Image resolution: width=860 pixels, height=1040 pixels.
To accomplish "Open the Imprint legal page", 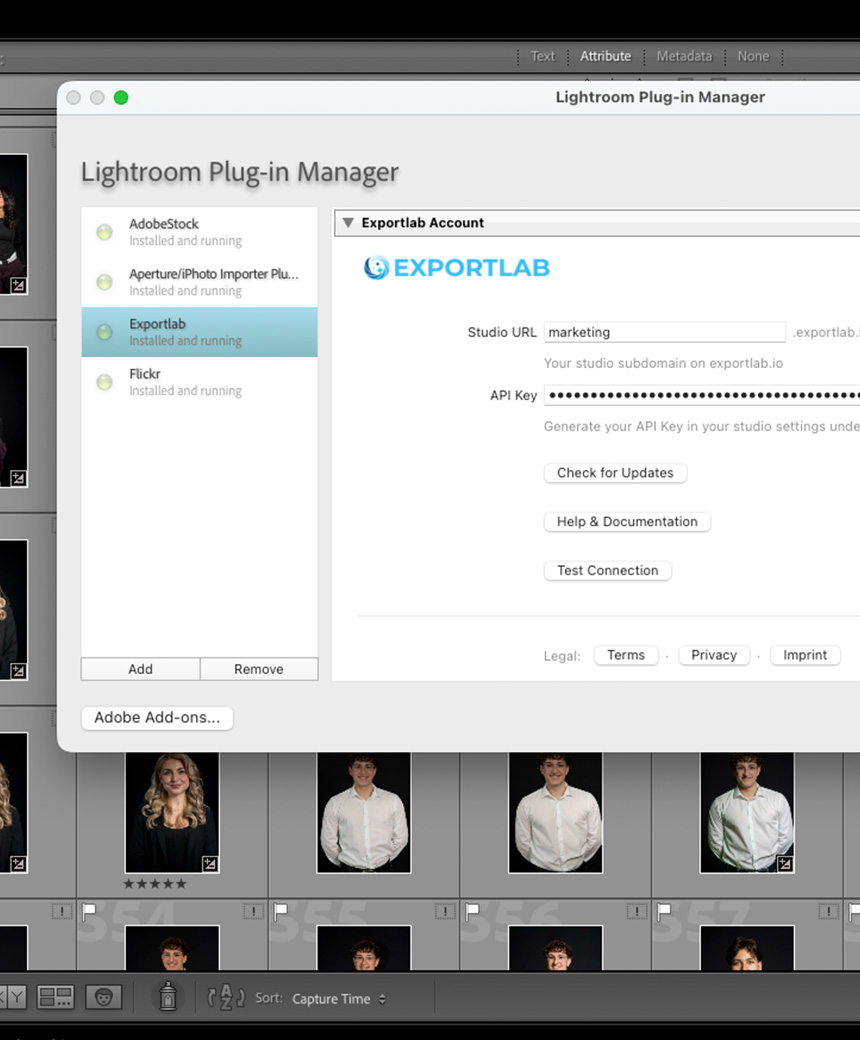I will (805, 655).
